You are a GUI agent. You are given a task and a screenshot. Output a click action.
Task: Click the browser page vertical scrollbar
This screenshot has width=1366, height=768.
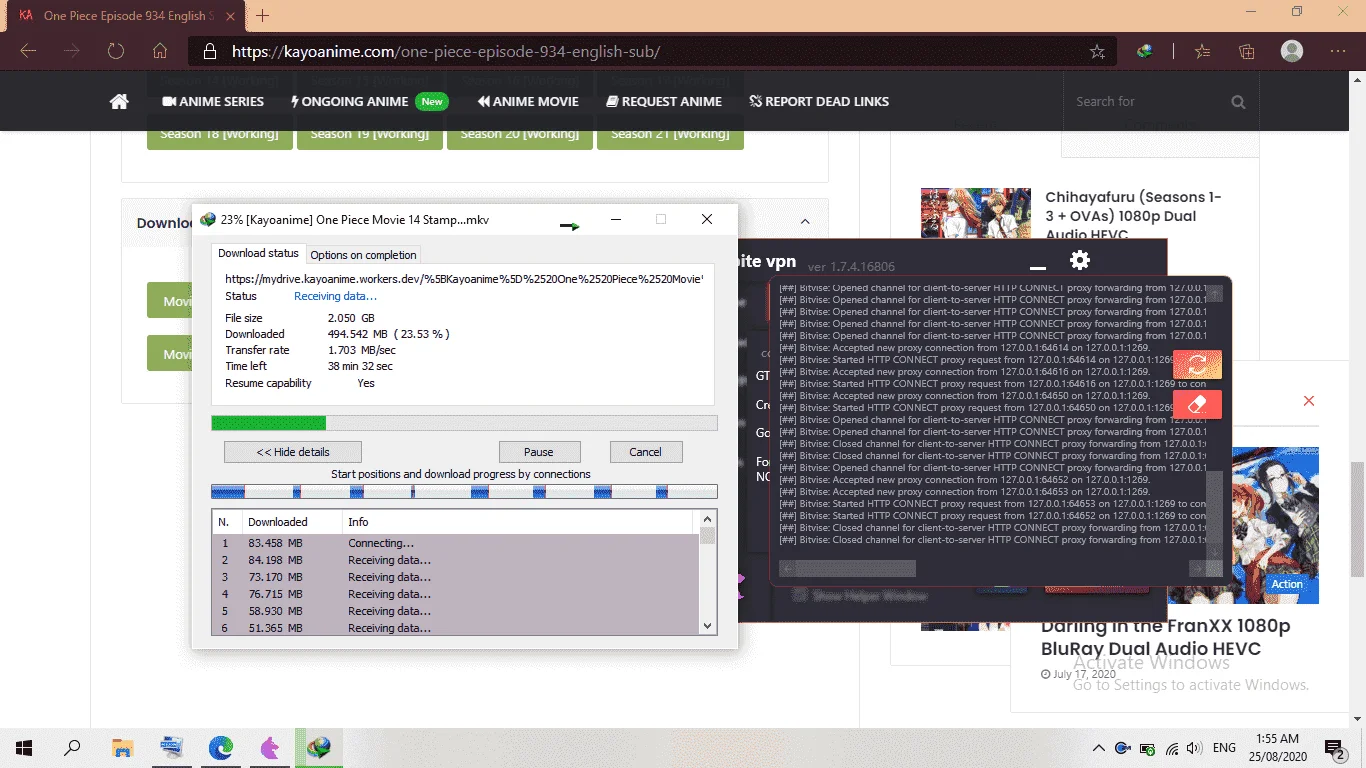pyautogui.click(x=1357, y=519)
